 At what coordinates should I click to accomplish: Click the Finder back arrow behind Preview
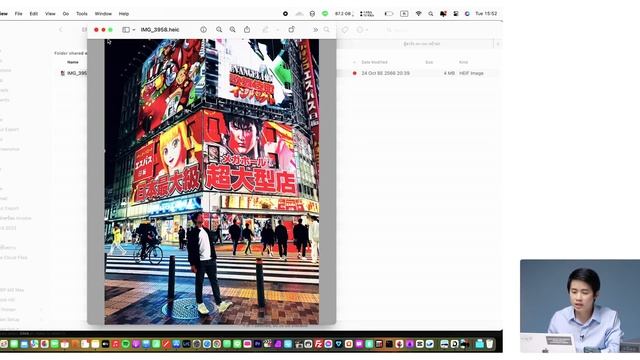[61, 29]
